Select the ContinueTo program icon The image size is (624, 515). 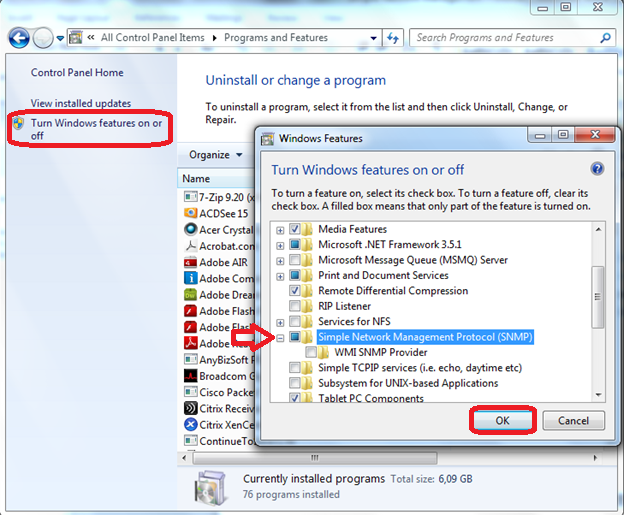tap(191, 441)
